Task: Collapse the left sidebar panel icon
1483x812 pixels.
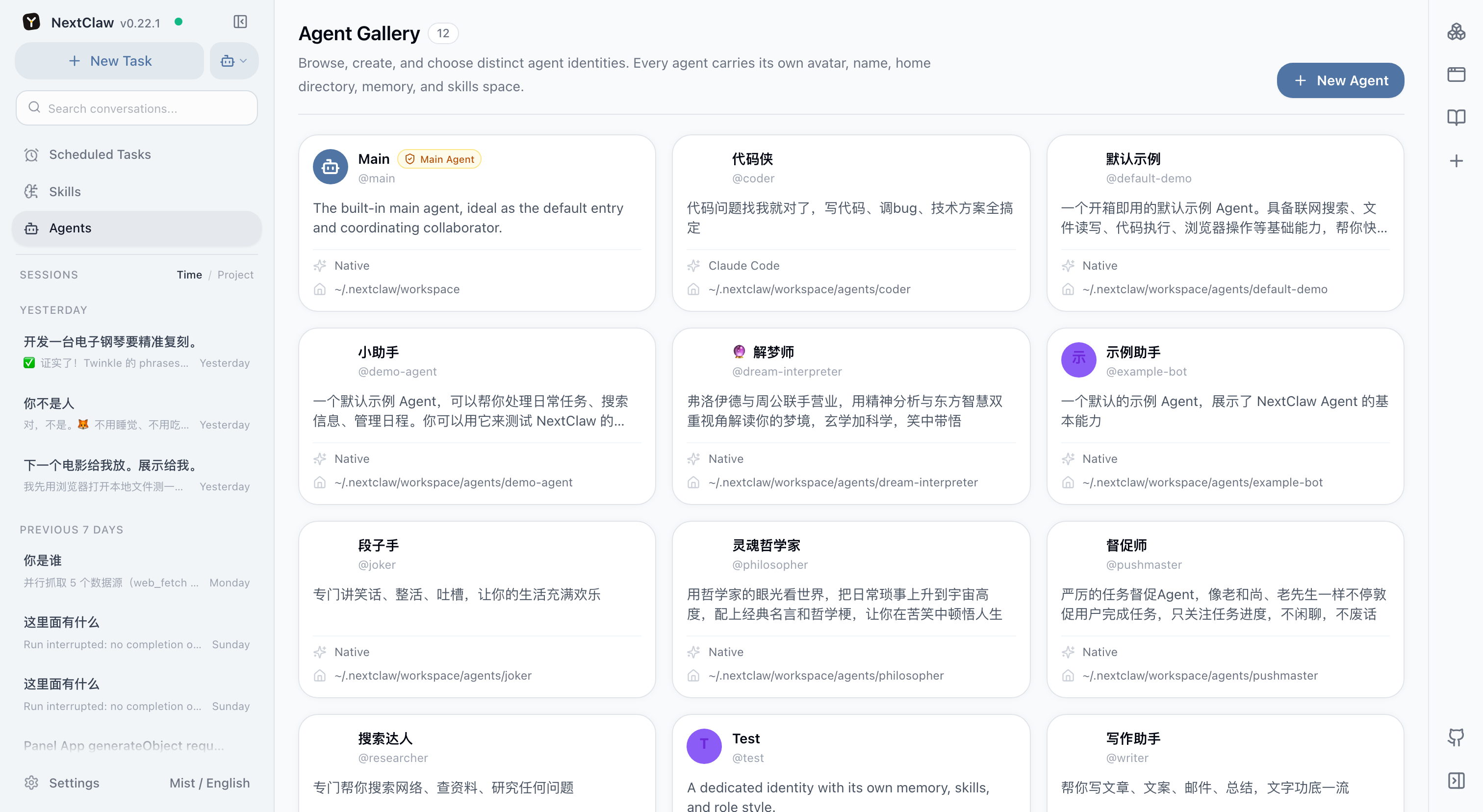Action: [240, 22]
